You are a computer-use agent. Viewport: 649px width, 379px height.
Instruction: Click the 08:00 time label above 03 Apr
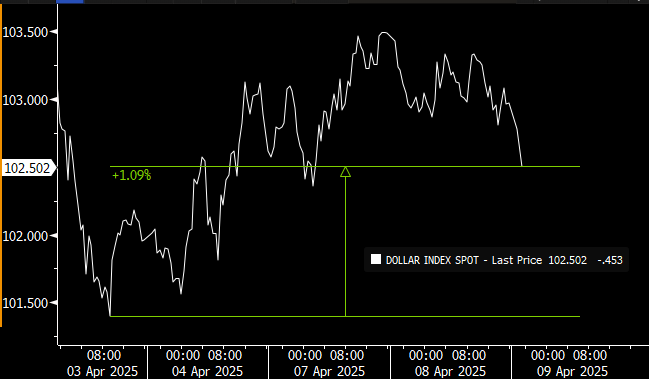tap(104, 355)
